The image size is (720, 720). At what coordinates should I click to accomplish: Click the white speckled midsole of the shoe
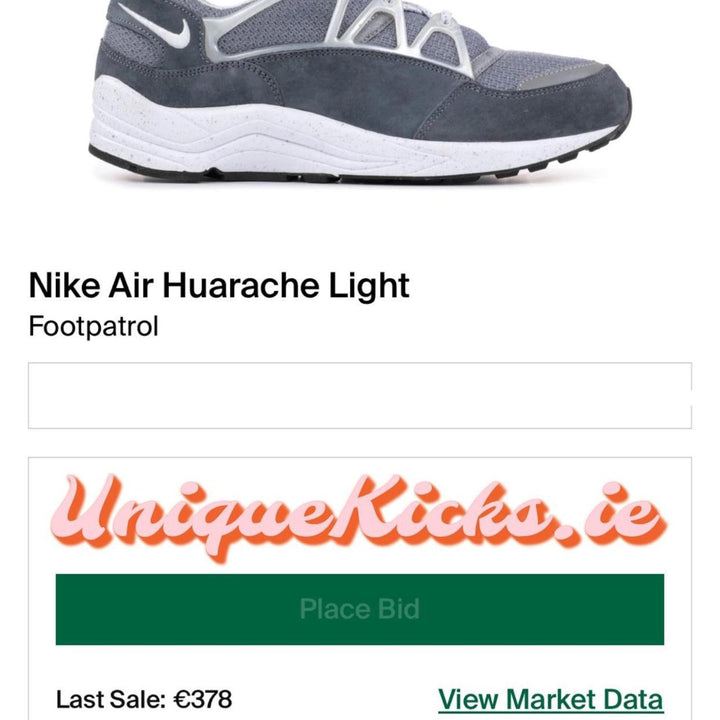tap(276, 135)
